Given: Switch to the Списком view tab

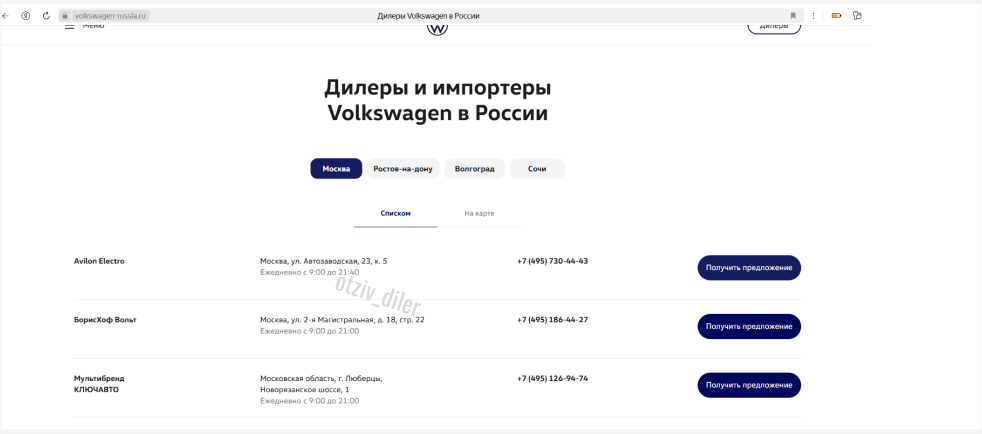Looking at the screenshot, I should tap(395, 214).
